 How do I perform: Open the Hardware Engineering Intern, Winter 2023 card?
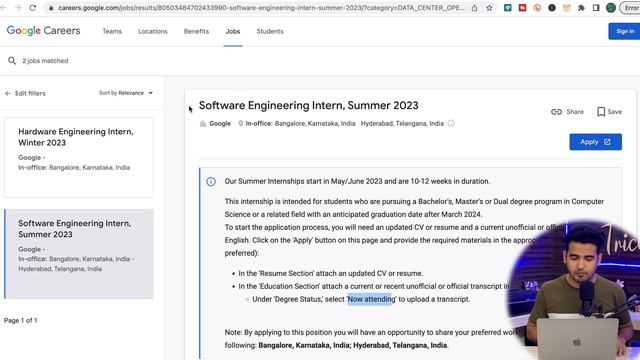coord(79,158)
